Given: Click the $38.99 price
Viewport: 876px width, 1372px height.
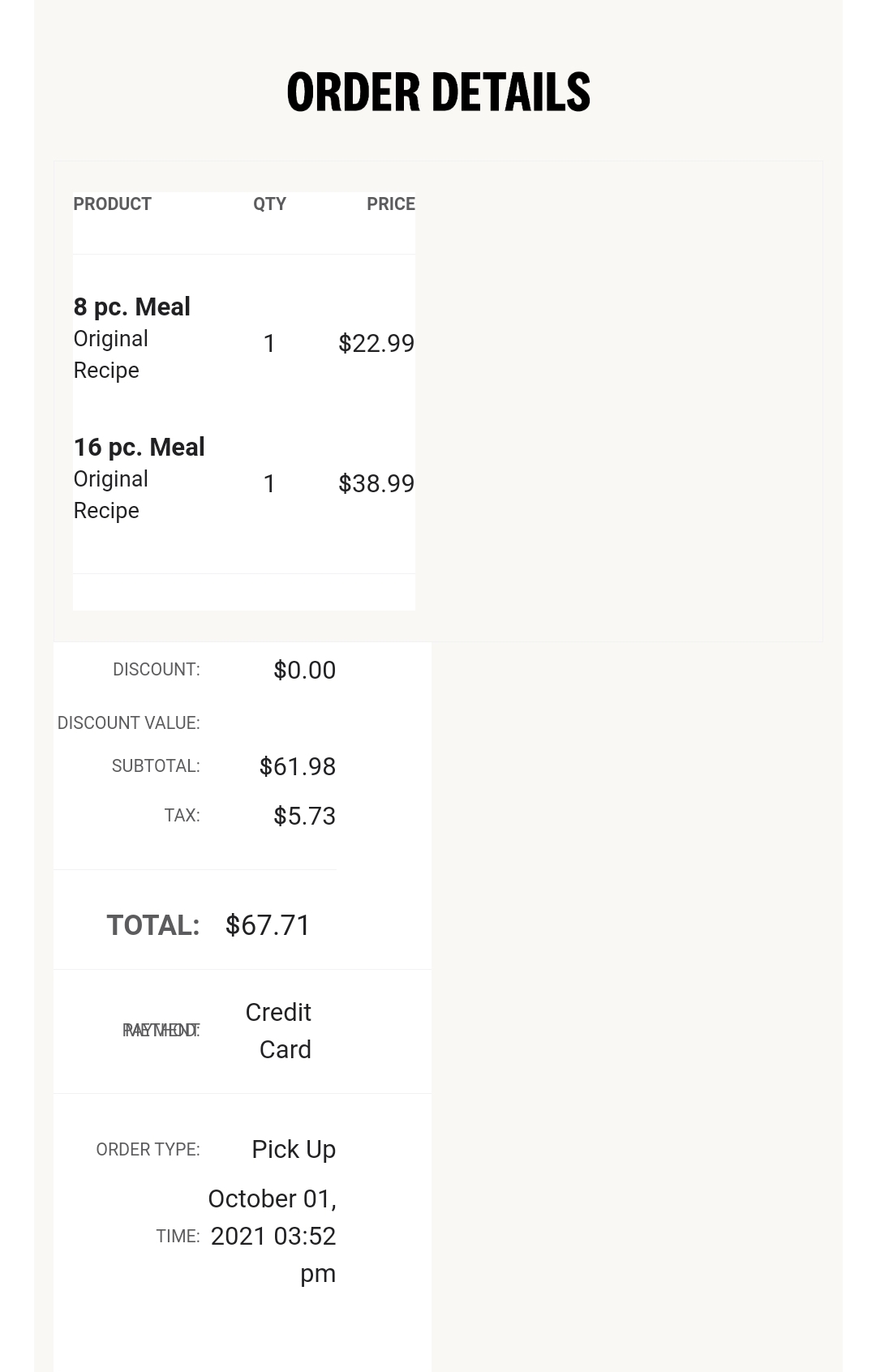Looking at the screenshot, I should pos(376,484).
